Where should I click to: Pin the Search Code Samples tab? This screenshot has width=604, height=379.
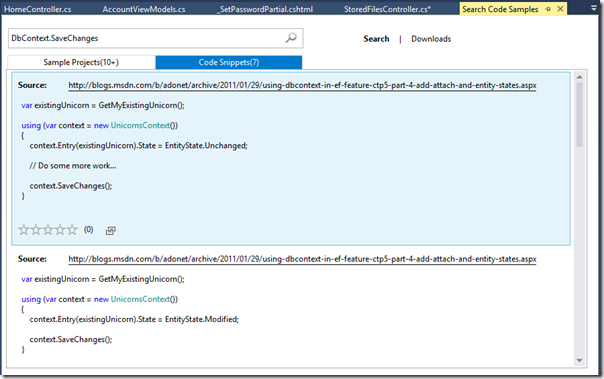(x=548, y=9)
